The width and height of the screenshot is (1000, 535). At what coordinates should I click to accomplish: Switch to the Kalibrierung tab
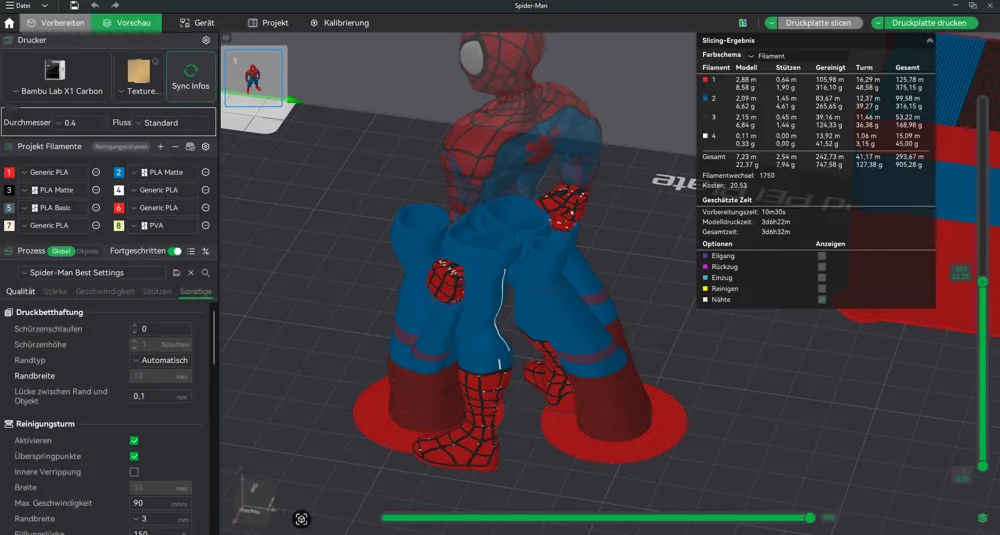click(x=340, y=23)
